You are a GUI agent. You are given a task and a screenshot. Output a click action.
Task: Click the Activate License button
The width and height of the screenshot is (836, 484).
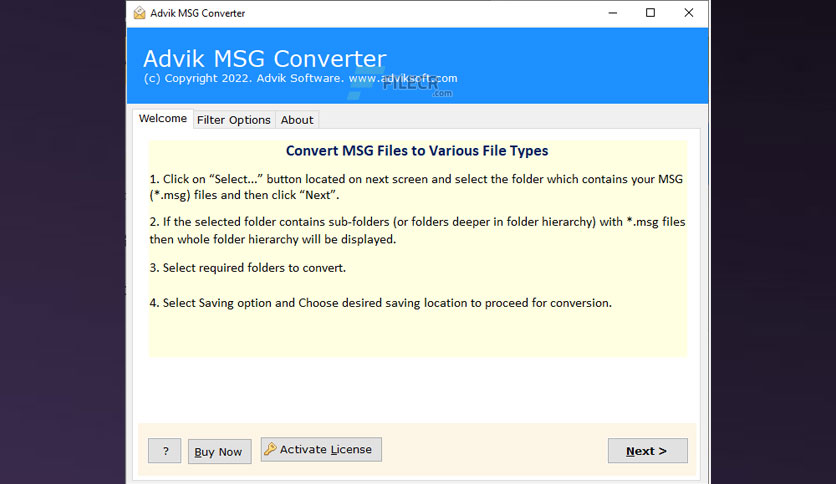(321, 449)
